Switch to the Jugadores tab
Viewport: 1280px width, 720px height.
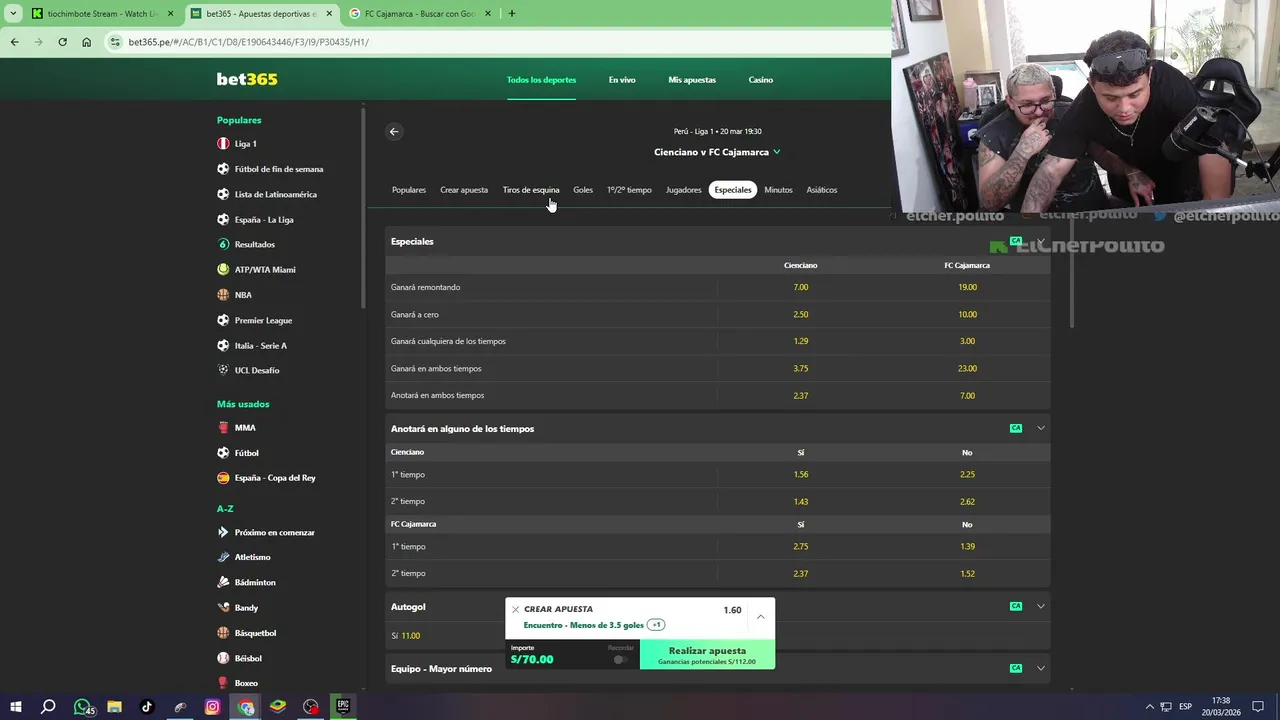click(x=684, y=190)
